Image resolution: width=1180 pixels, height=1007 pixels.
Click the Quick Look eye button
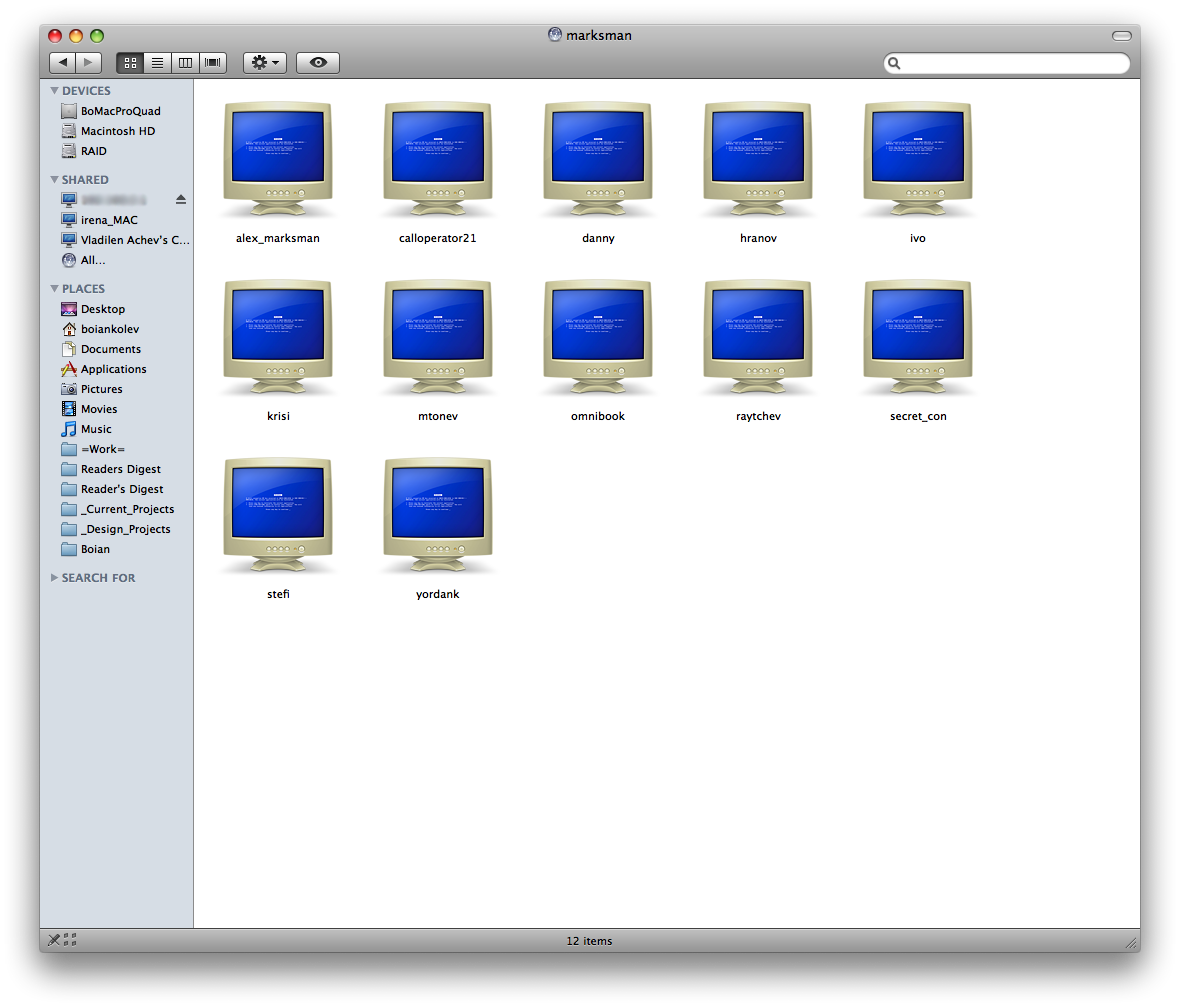tap(318, 63)
